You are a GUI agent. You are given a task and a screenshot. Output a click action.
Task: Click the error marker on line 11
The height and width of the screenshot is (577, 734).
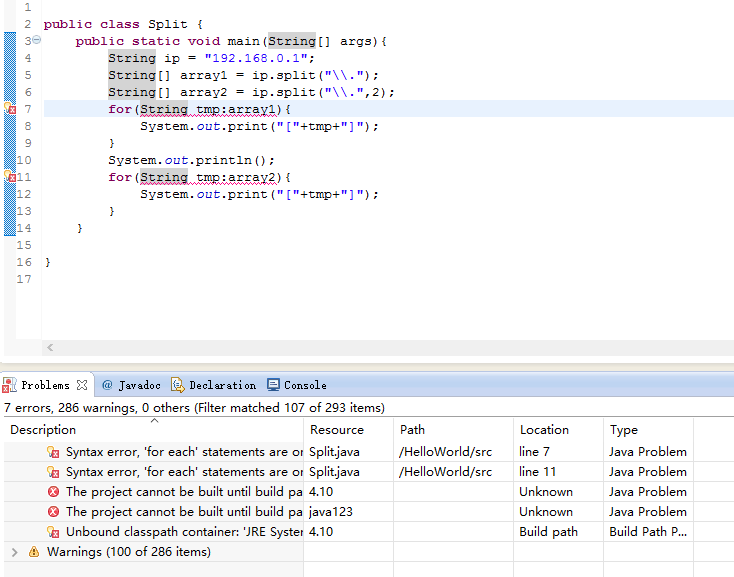[x=10, y=177]
